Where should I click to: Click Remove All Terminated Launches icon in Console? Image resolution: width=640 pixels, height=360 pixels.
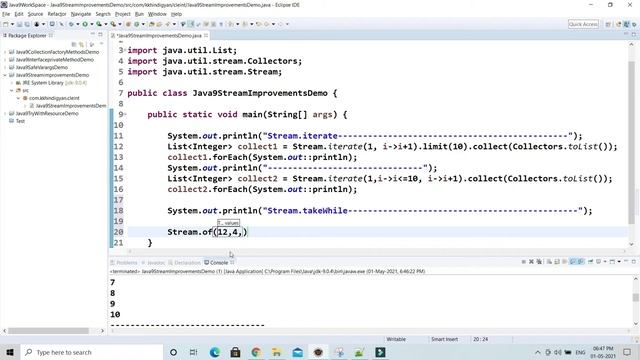(539, 262)
